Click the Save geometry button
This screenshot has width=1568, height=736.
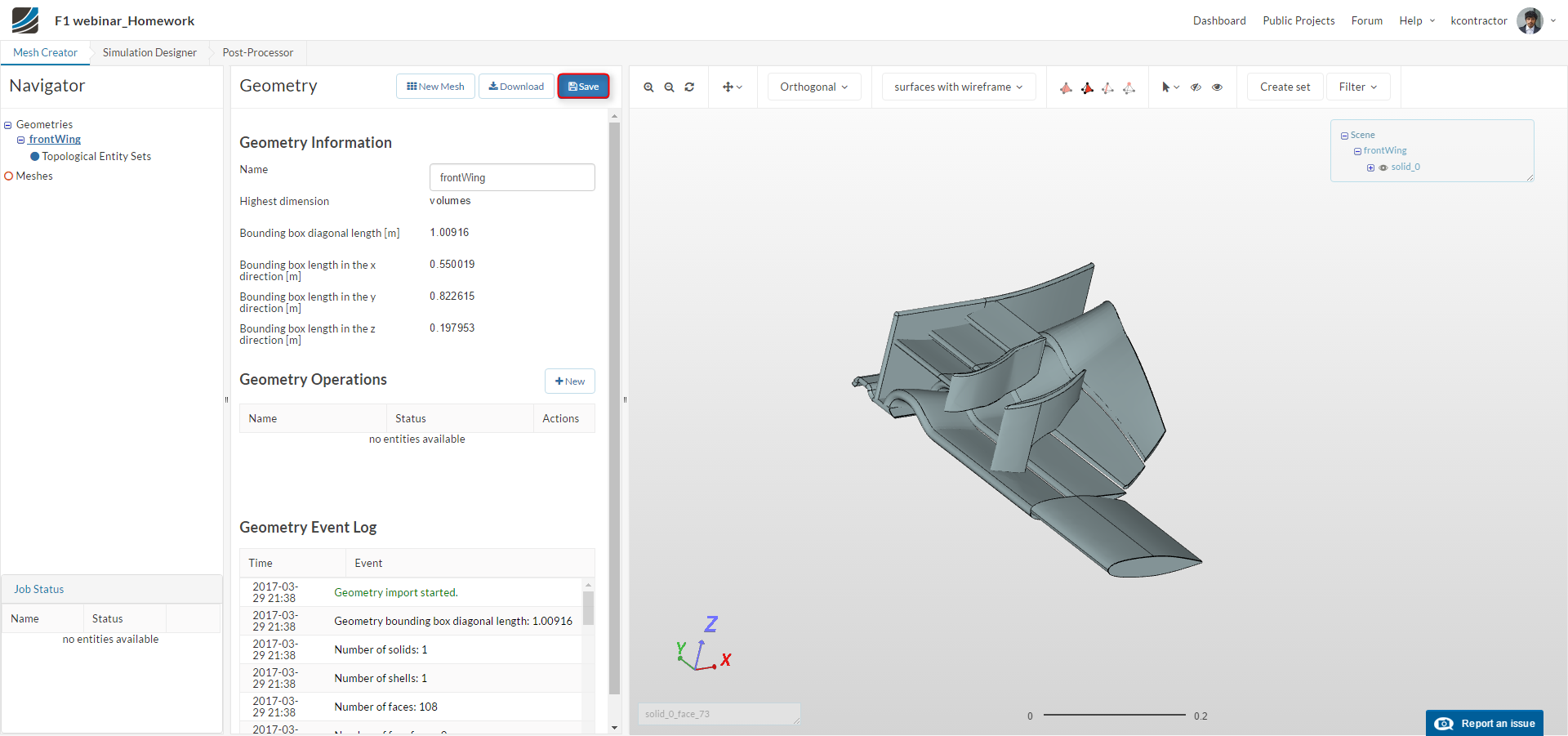[x=583, y=87]
